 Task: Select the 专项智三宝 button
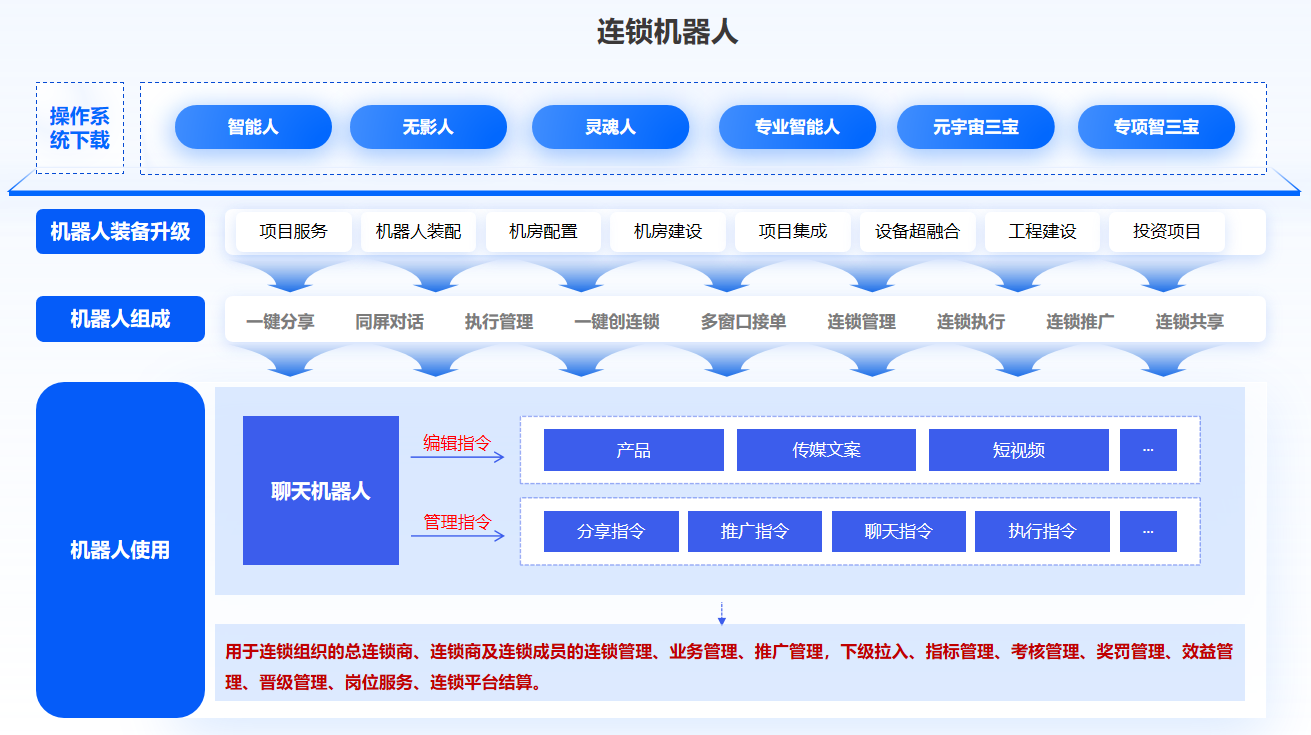point(1156,127)
